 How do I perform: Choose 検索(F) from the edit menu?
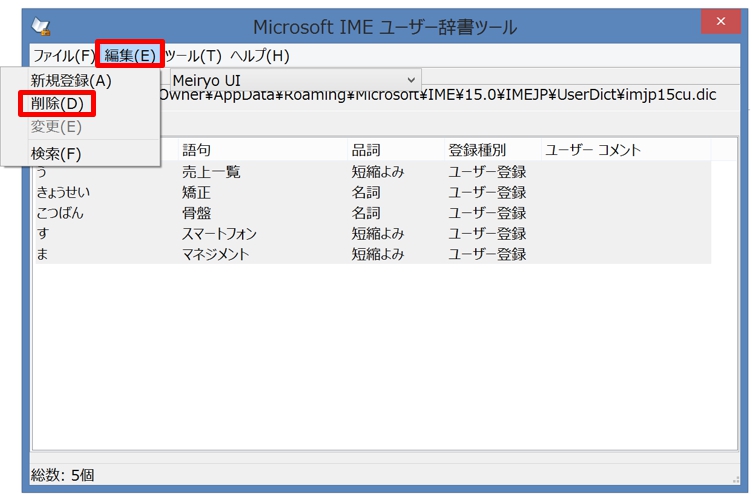(x=56, y=154)
